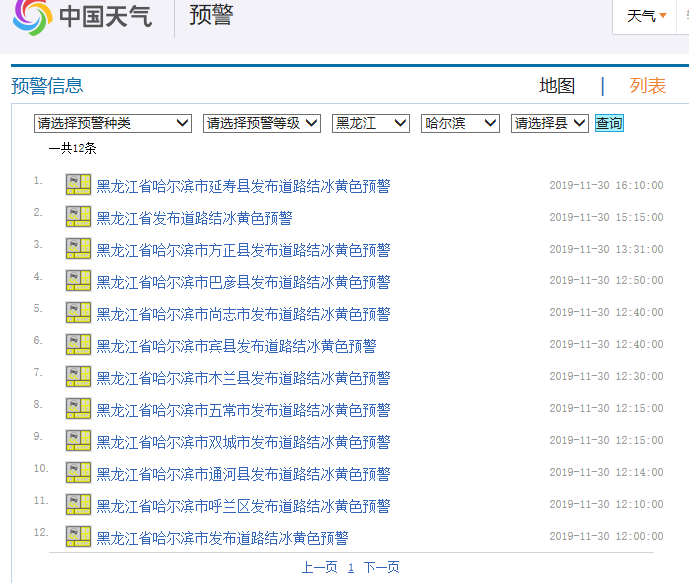Switch to 地图 map view
This screenshot has height=583, width=689.
557,86
